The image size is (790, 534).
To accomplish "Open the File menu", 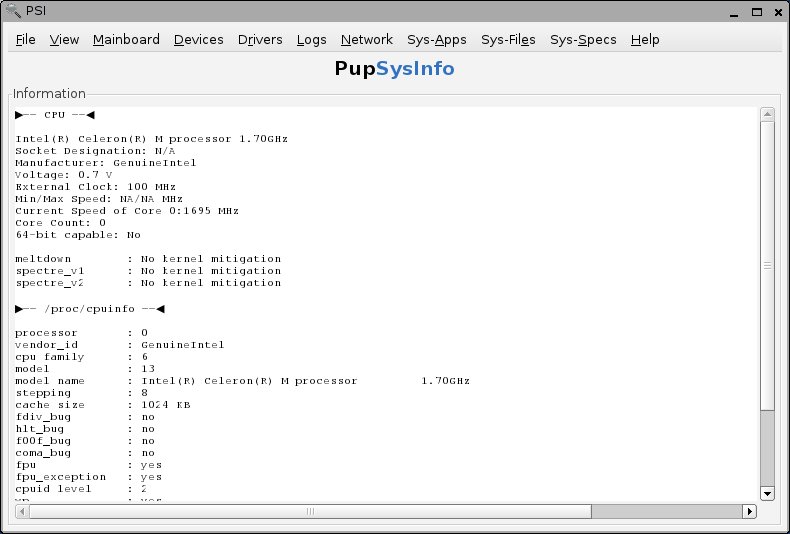I will click(26, 39).
